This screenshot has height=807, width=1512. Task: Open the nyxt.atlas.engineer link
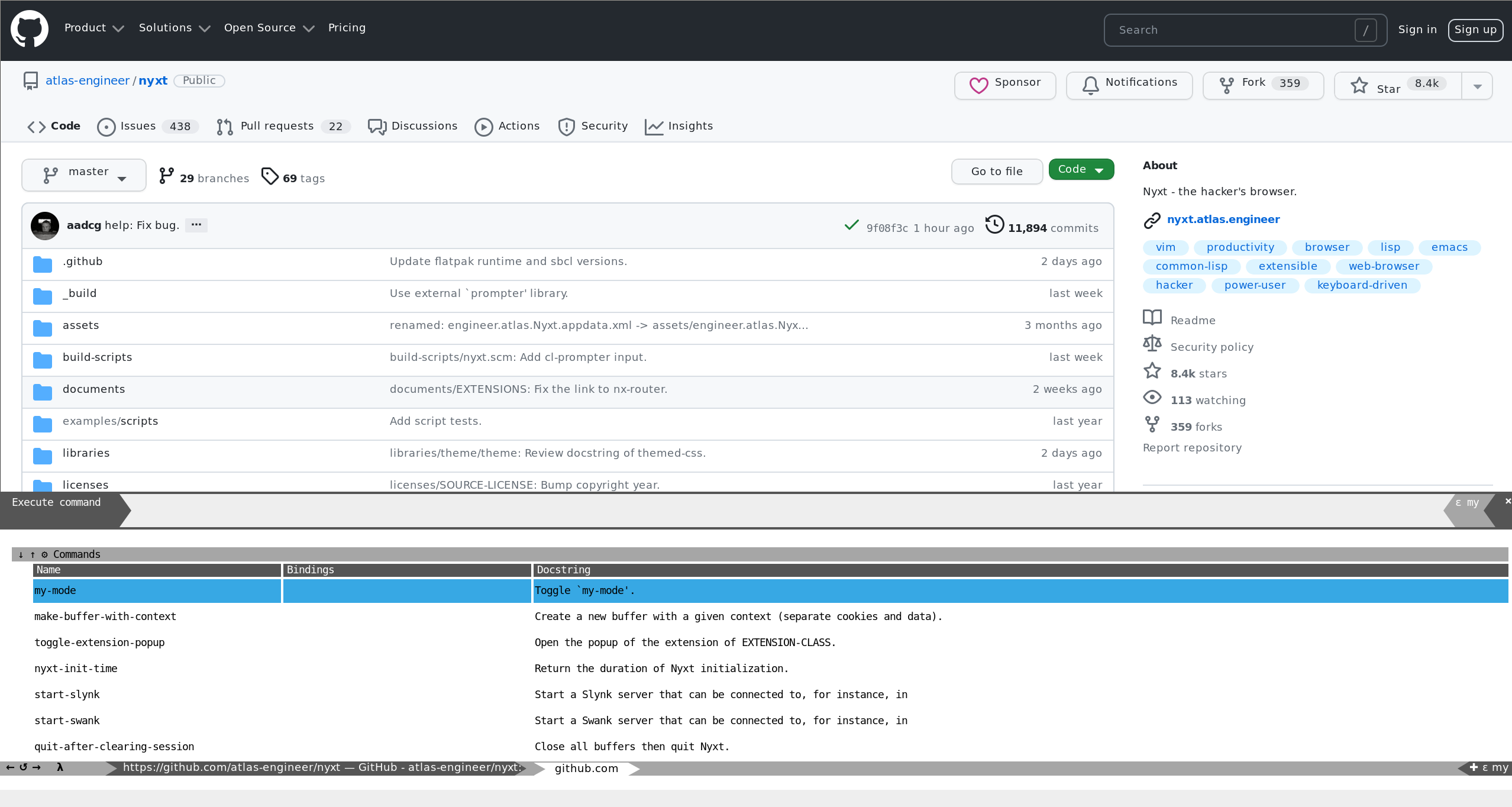(x=1222, y=219)
